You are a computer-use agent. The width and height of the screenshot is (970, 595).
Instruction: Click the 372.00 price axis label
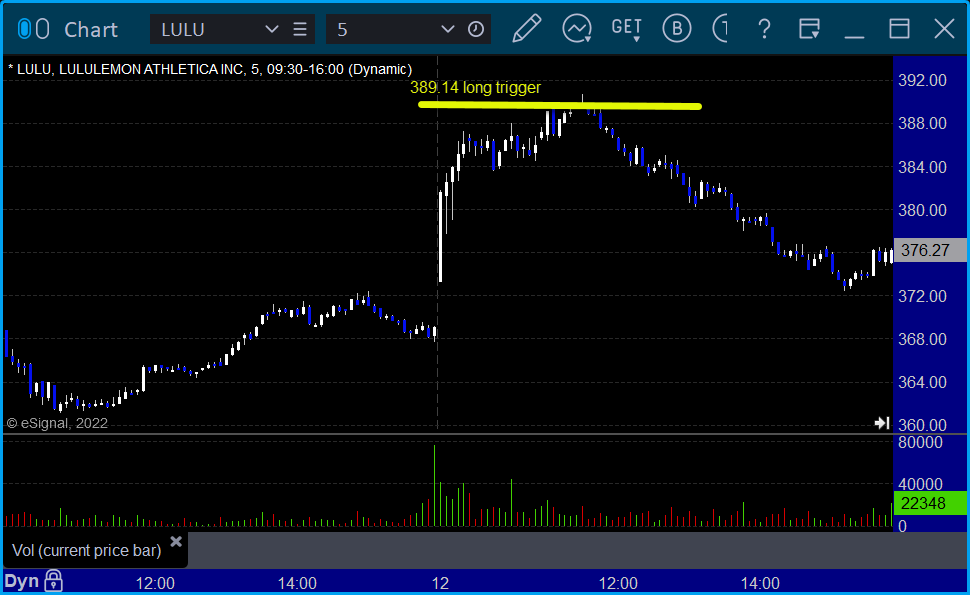(922, 296)
